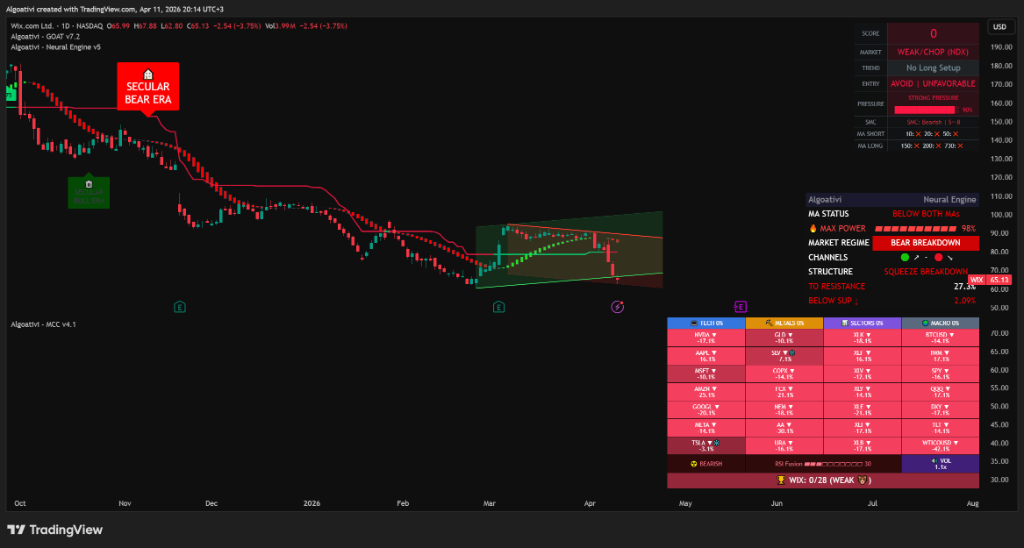Viewport: 1024px width, 548px height.
Task: Click the GLD -10.1% cell
Action: tap(784, 338)
